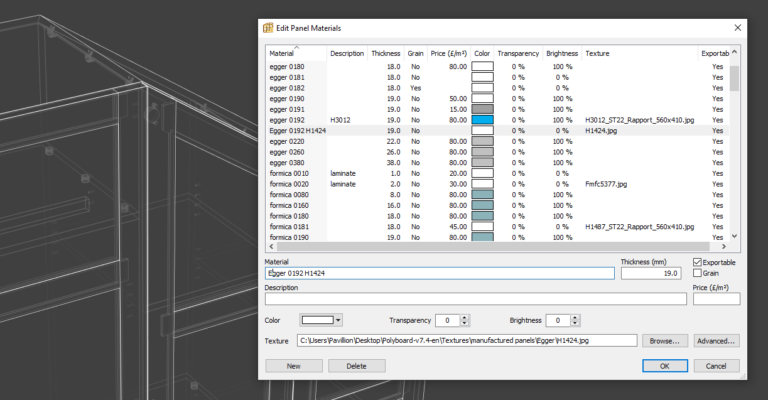Click the Description input field
The width and height of the screenshot is (768, 400).
point(475,299)
